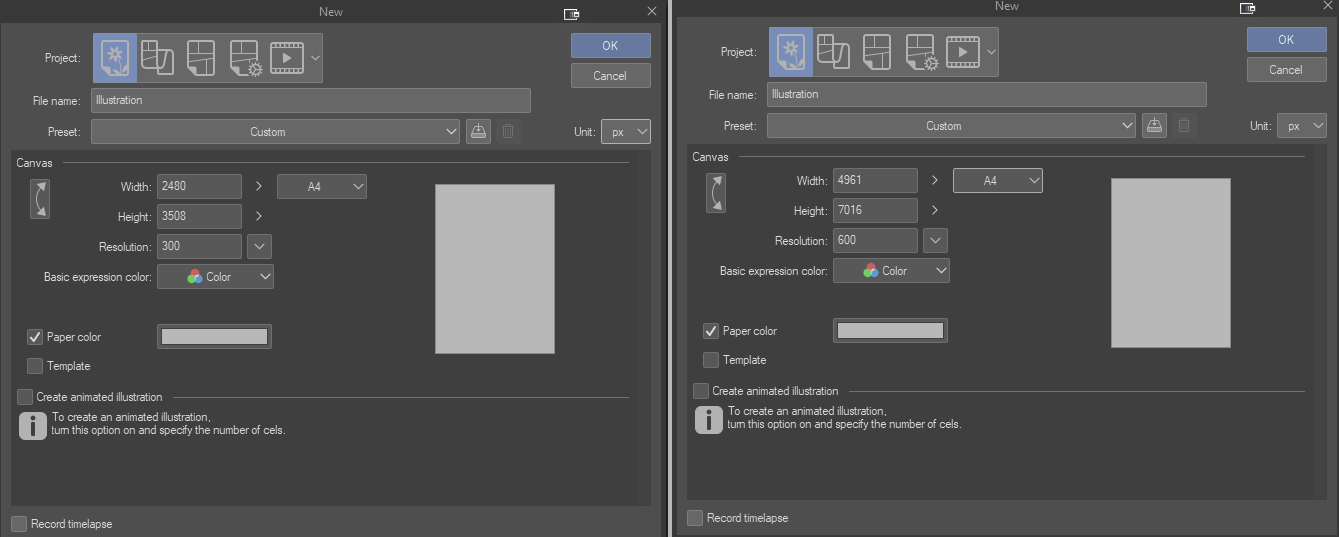Image resolution: width=1339 pixels, height=537 pixels.
Task: Click canvas preview thumbnail in left dialog
Action: [x=495, y=269]
